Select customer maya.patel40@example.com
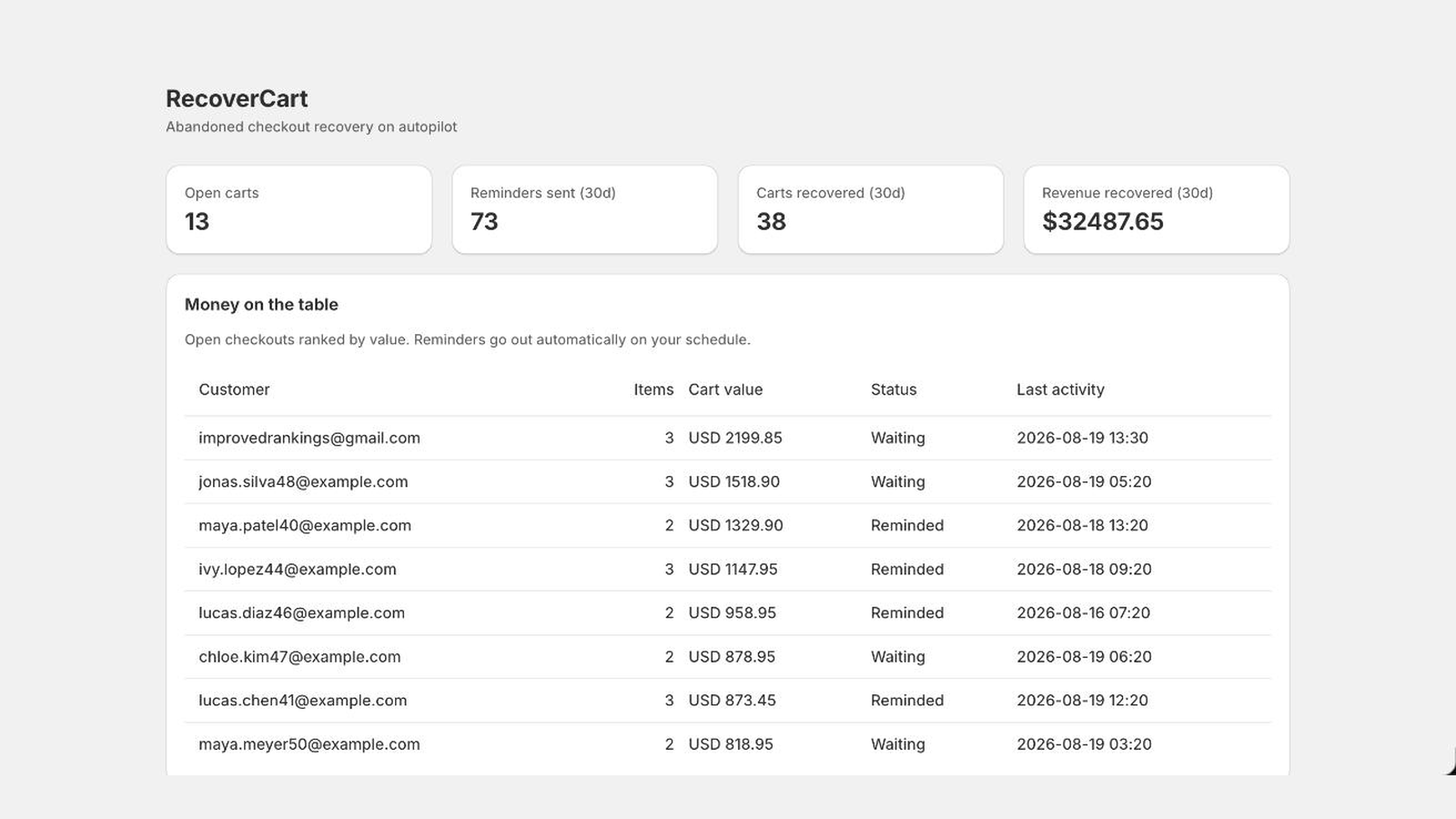Image resolution: width=1456 pixels, height=819 pixels. 305,525
